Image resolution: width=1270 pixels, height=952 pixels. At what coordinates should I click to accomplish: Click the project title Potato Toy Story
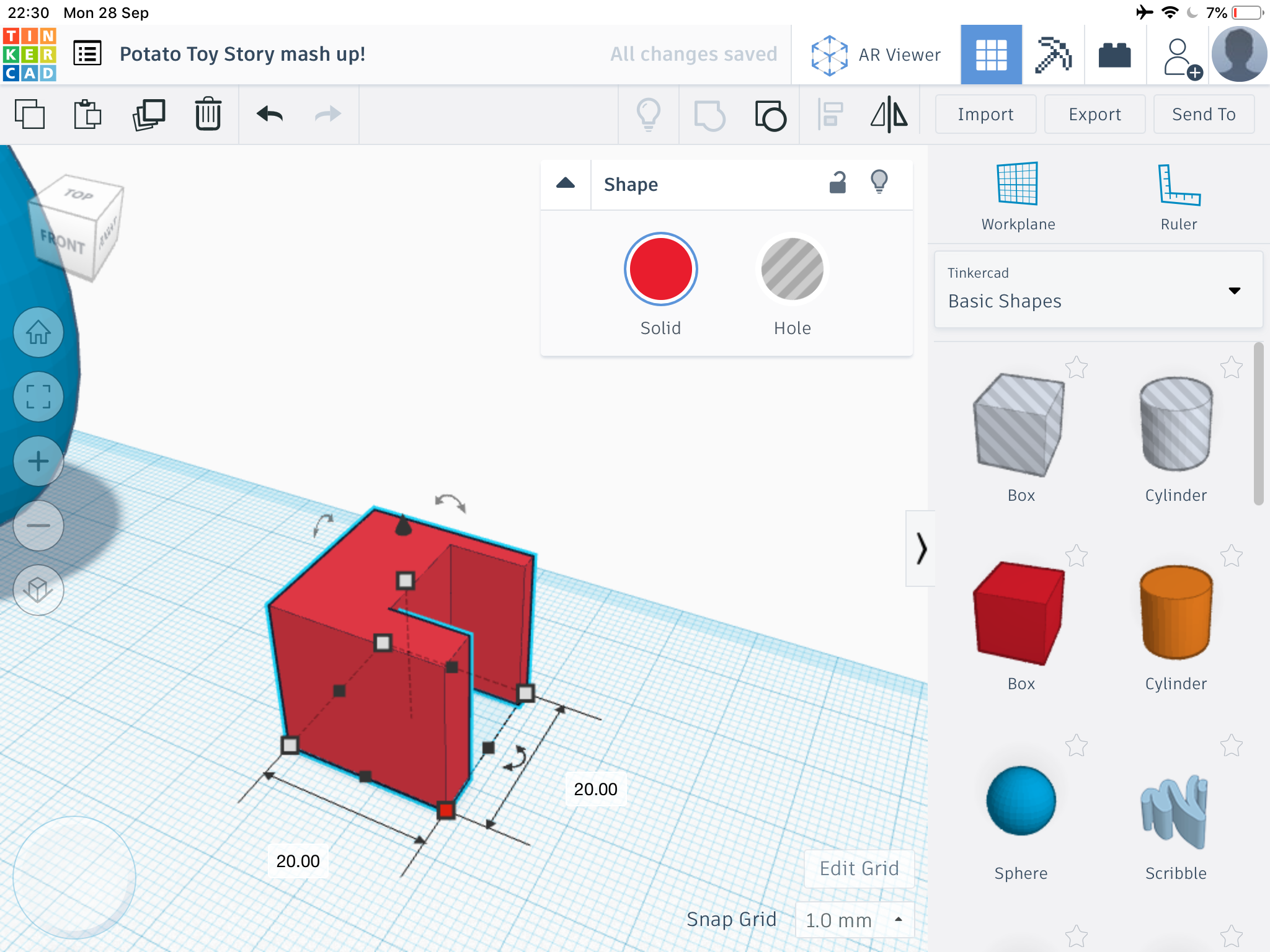[242, 55]
